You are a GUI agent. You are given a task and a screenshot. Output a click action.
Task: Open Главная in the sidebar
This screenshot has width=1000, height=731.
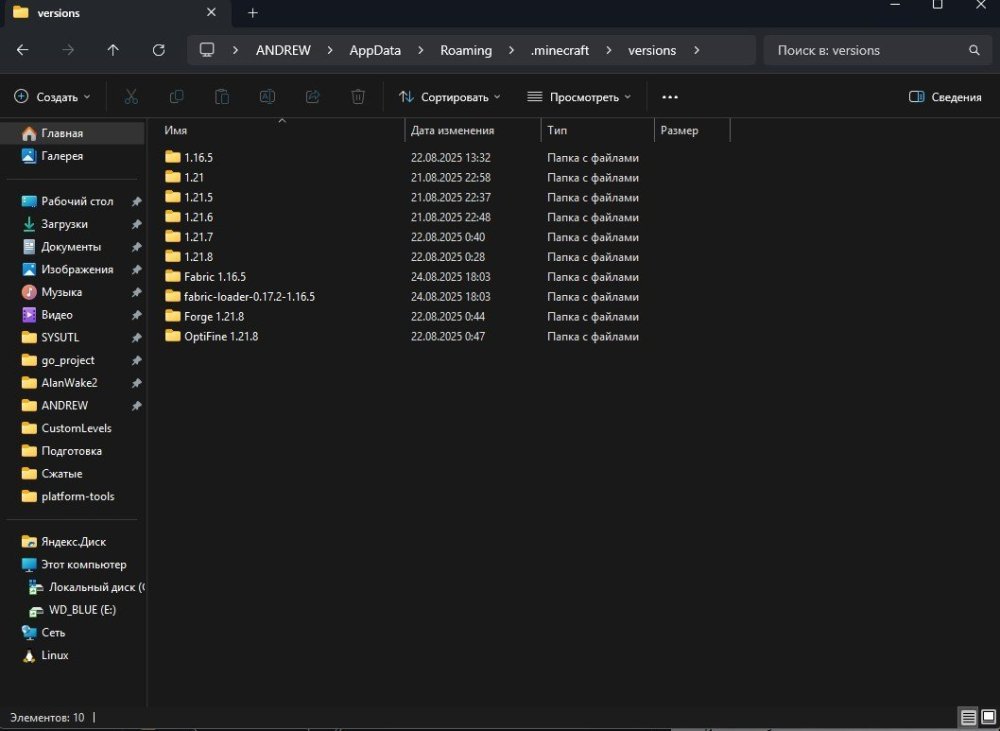[x=74, y=133]
